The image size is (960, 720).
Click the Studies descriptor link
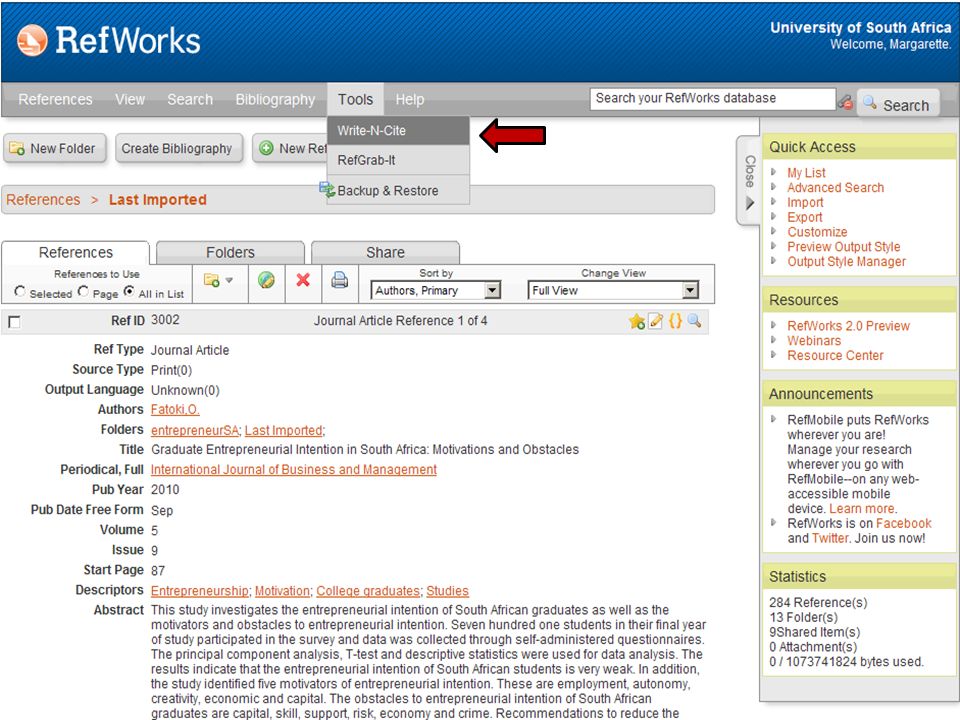pyautogui.click(x=448, y=591)
